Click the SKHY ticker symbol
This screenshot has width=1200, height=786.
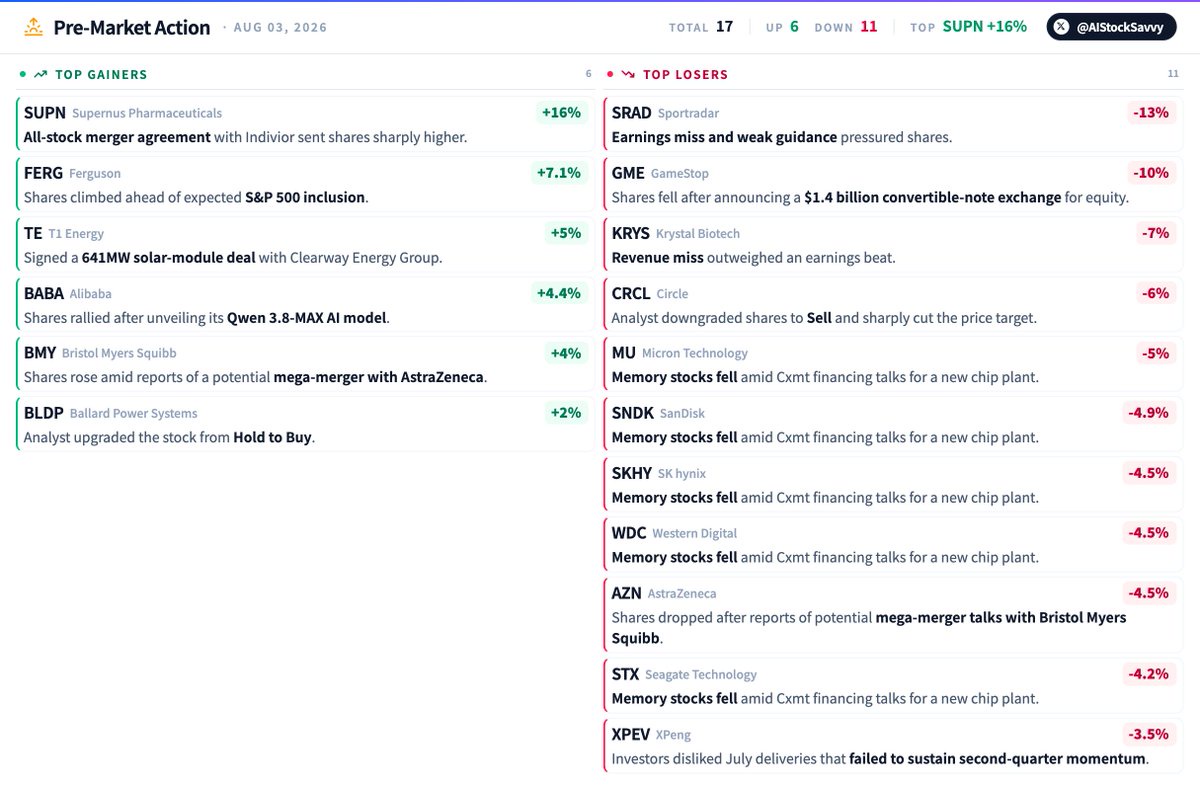pyautogui.click(x=632, y=473)
